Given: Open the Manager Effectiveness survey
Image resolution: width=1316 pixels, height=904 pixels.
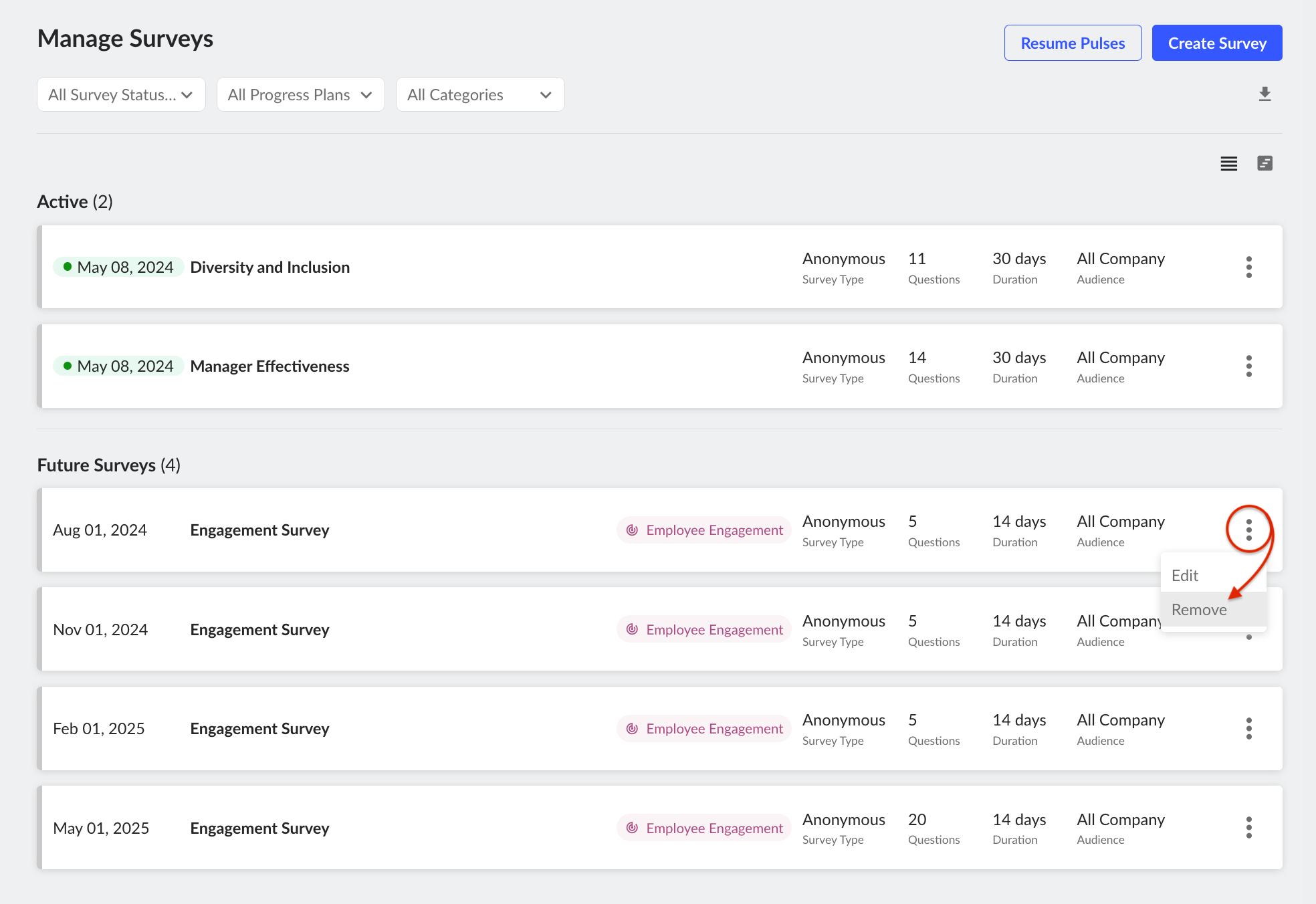Looking at the screenshot, I should pyautogui.click(x=270, y=366).
